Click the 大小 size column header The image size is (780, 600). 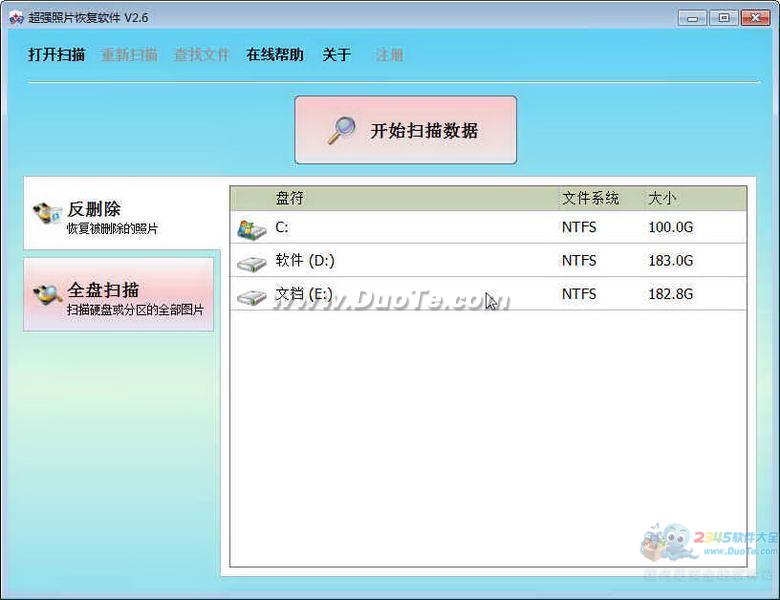click(662, 198)
